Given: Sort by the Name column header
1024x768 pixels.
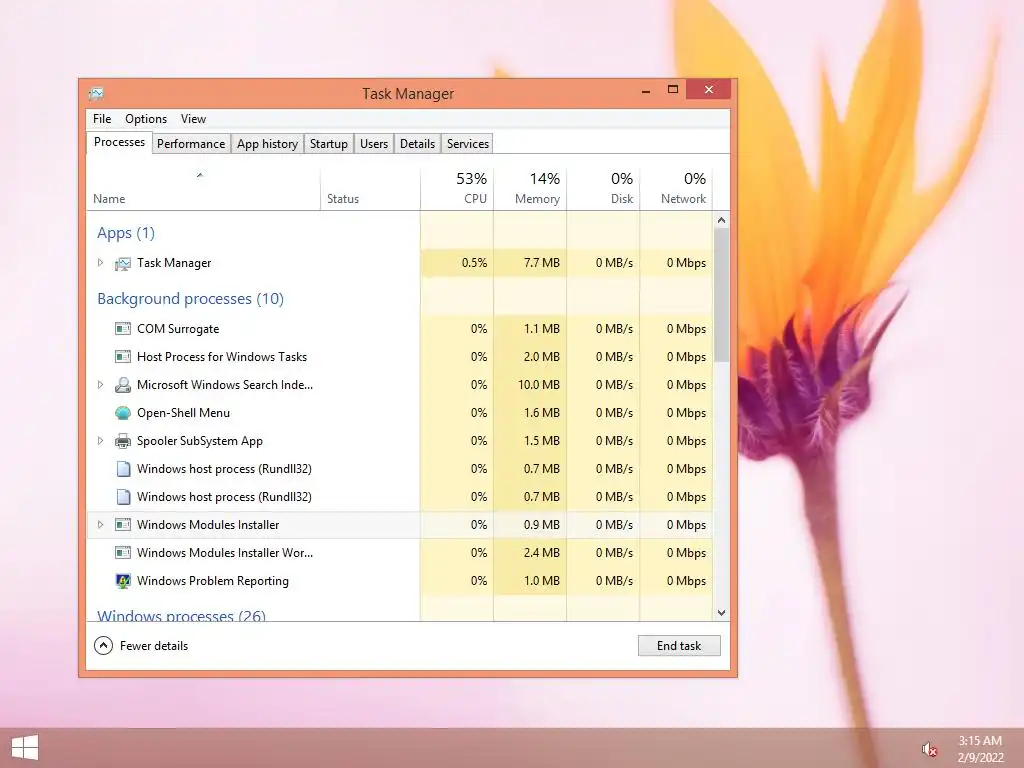Looking at the screenshot, I should tap(202, 189).
